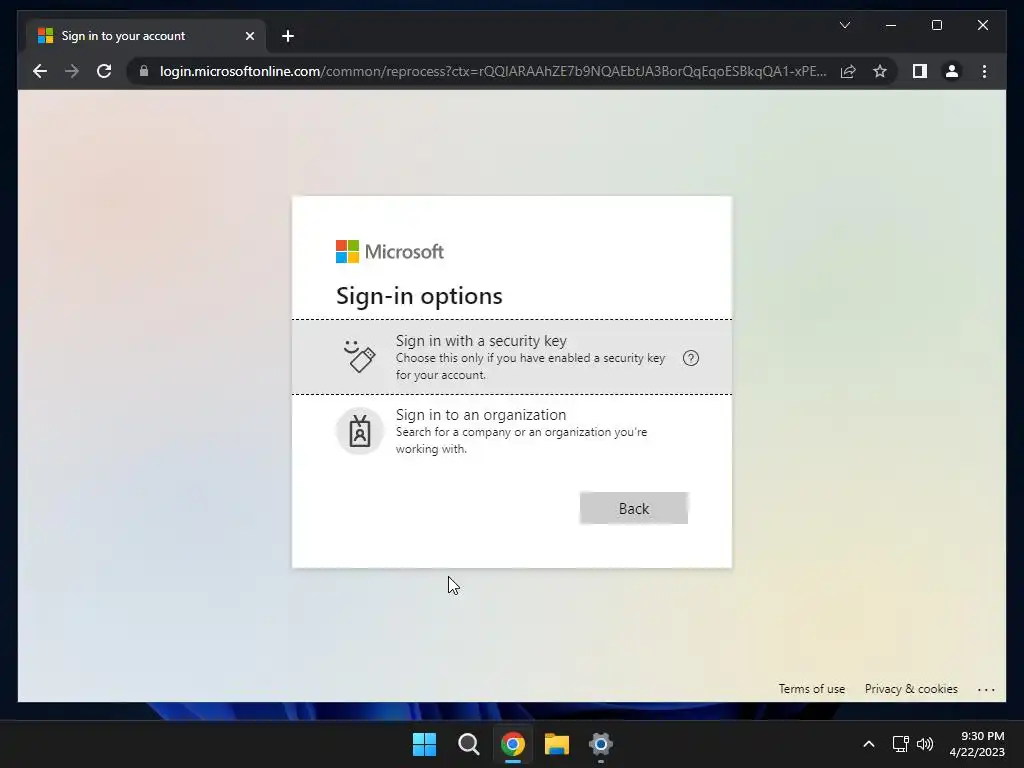Screen dimensions: 1024x768
Task: Click the browser forward arrow
Action: pos(72,71)
